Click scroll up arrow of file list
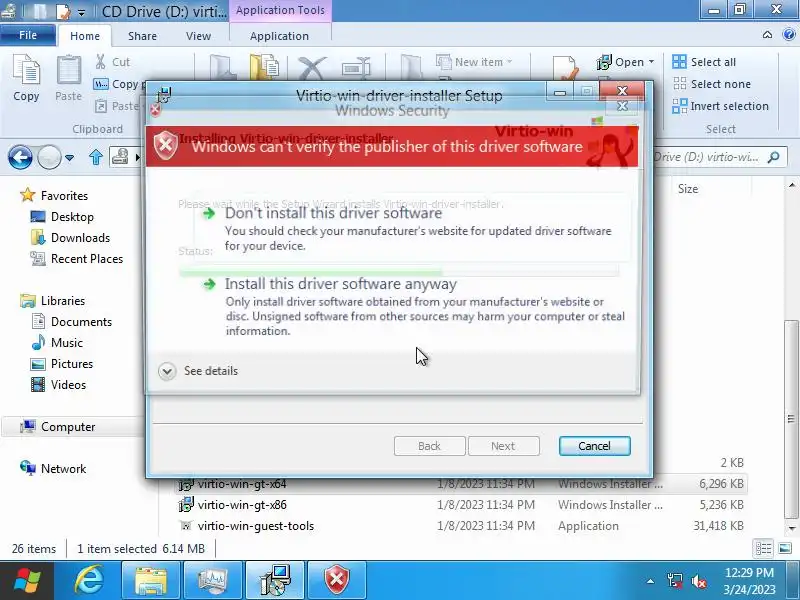 (792, 185)
